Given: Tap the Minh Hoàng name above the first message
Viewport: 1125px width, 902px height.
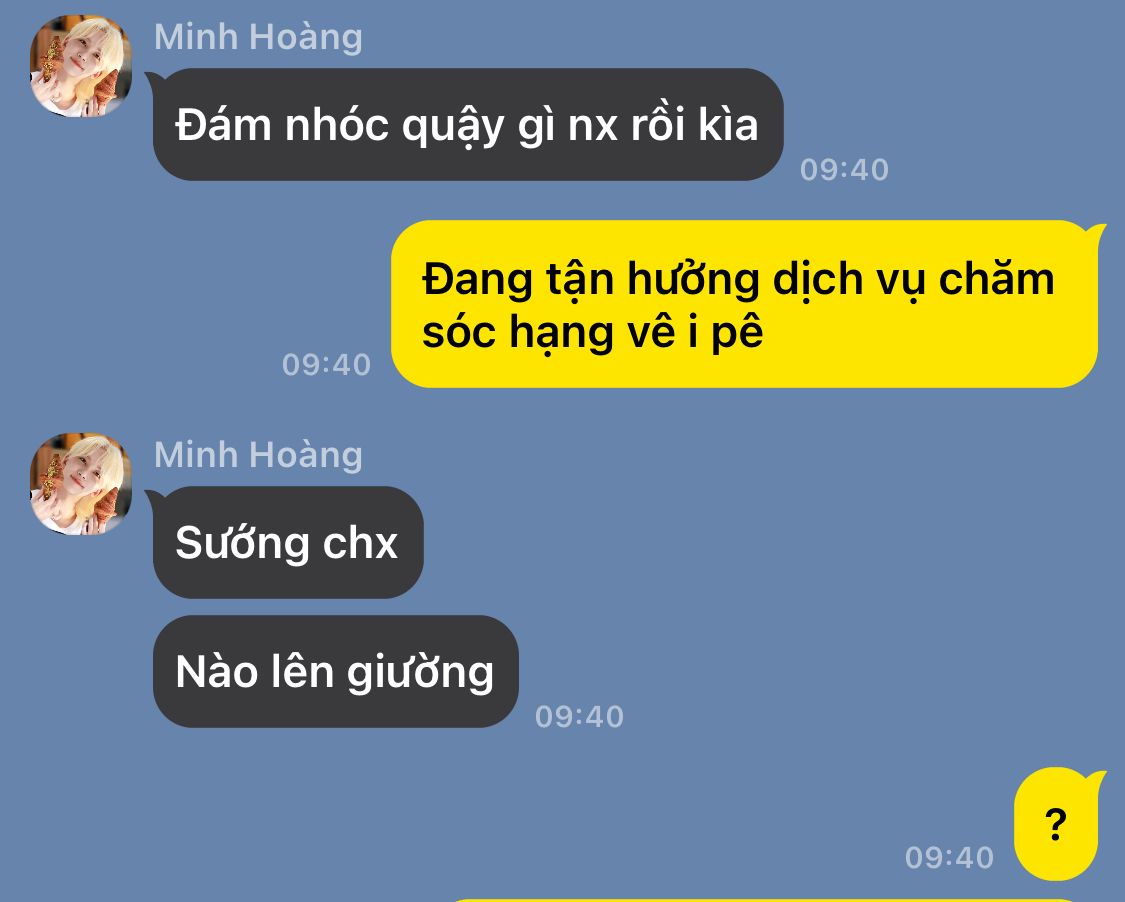Looking at the screenshot, I should (258, 38).
